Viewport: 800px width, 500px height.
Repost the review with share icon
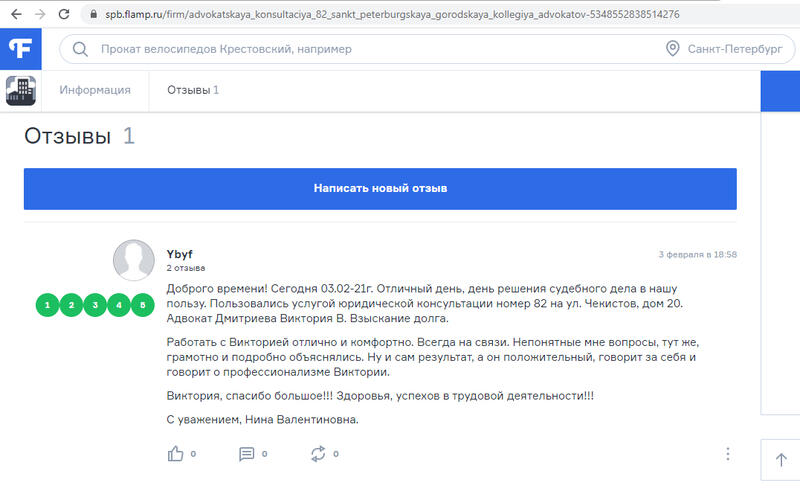pyautogui.click(x=319, y=454)
